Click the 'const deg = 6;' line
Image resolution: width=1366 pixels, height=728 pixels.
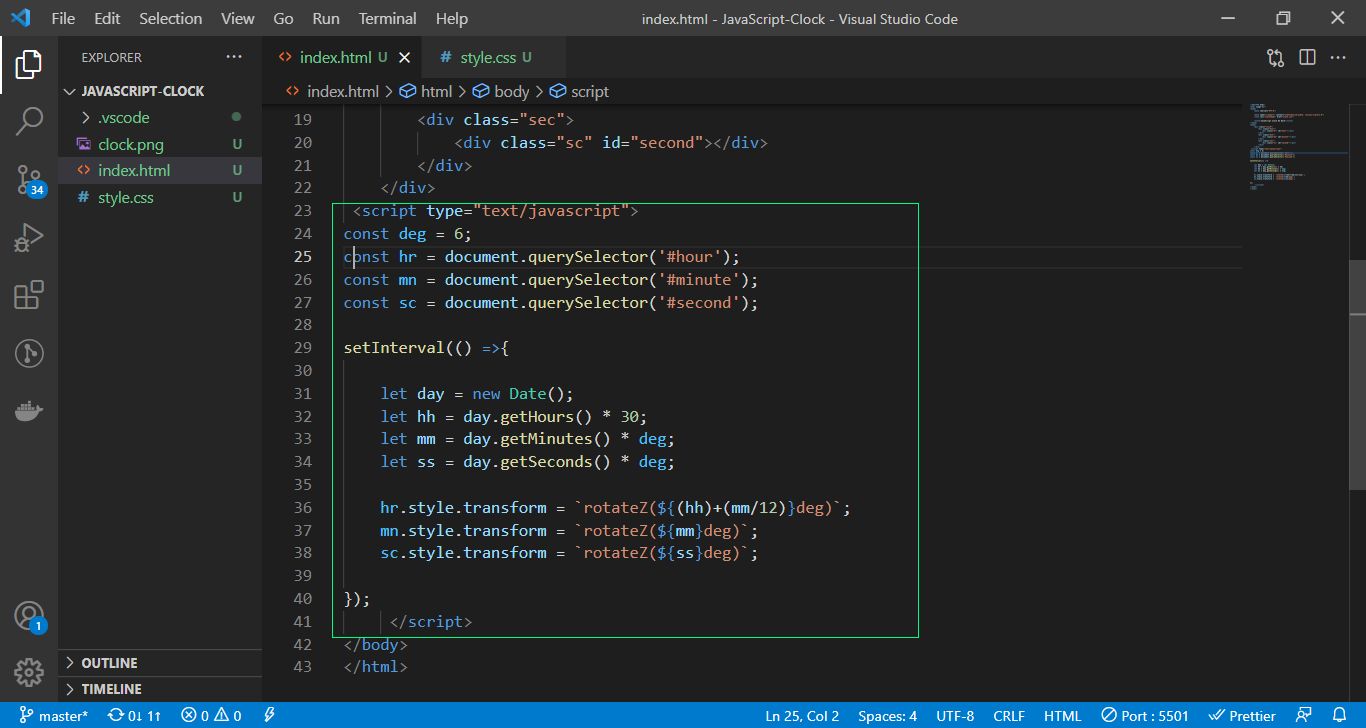408,234
